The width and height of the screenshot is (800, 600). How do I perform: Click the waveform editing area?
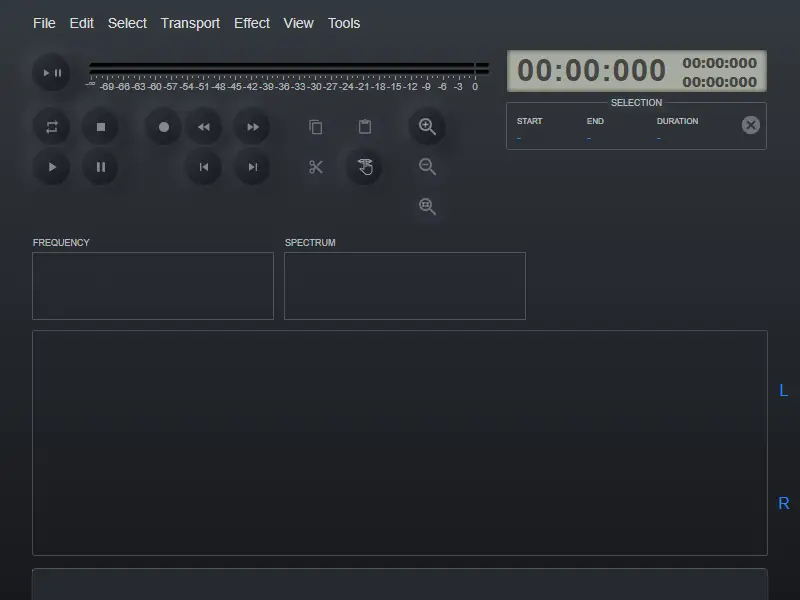pyautogui.click(x=399, y=443)
